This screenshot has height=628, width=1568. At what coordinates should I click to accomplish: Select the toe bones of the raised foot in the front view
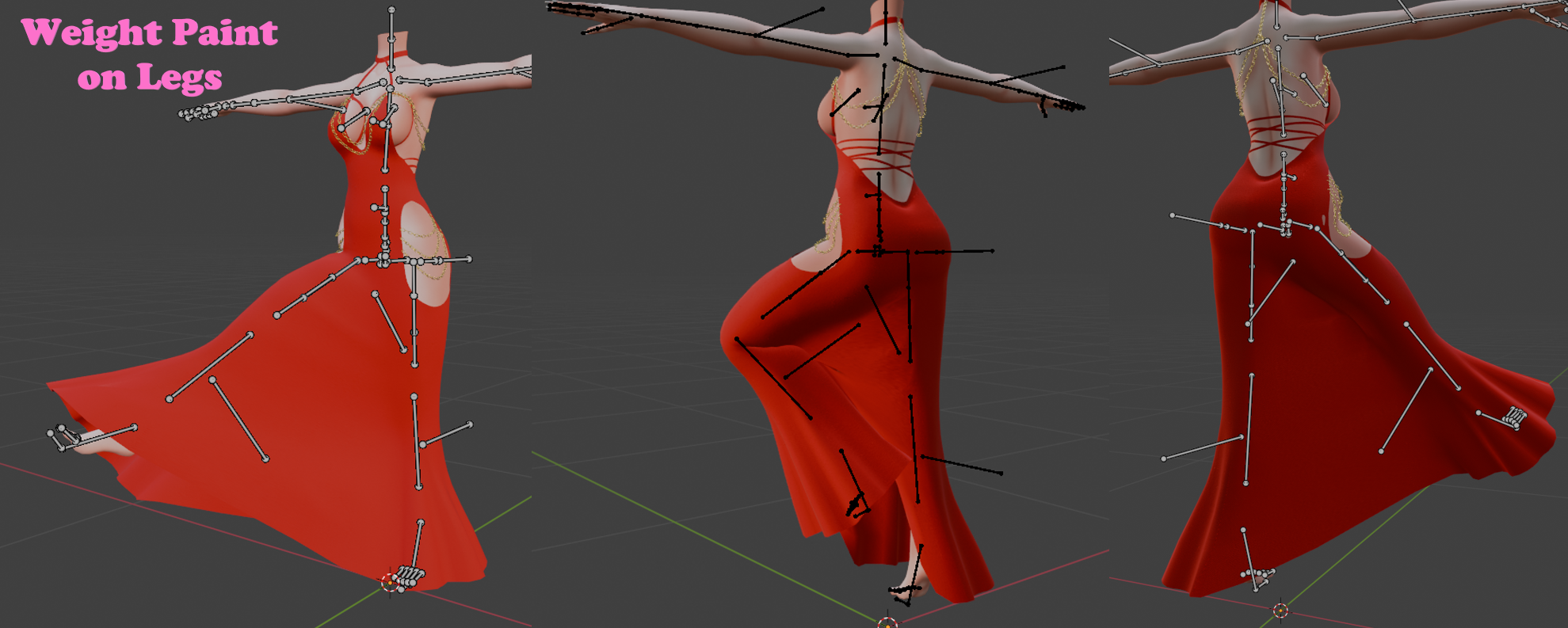coord(63,437)
